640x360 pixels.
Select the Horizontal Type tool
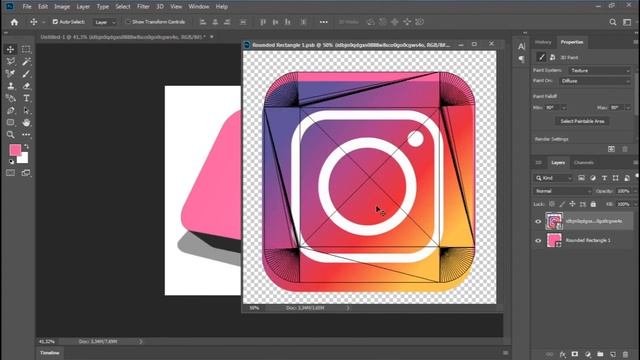pyautogui.click(x=26, y=98)
